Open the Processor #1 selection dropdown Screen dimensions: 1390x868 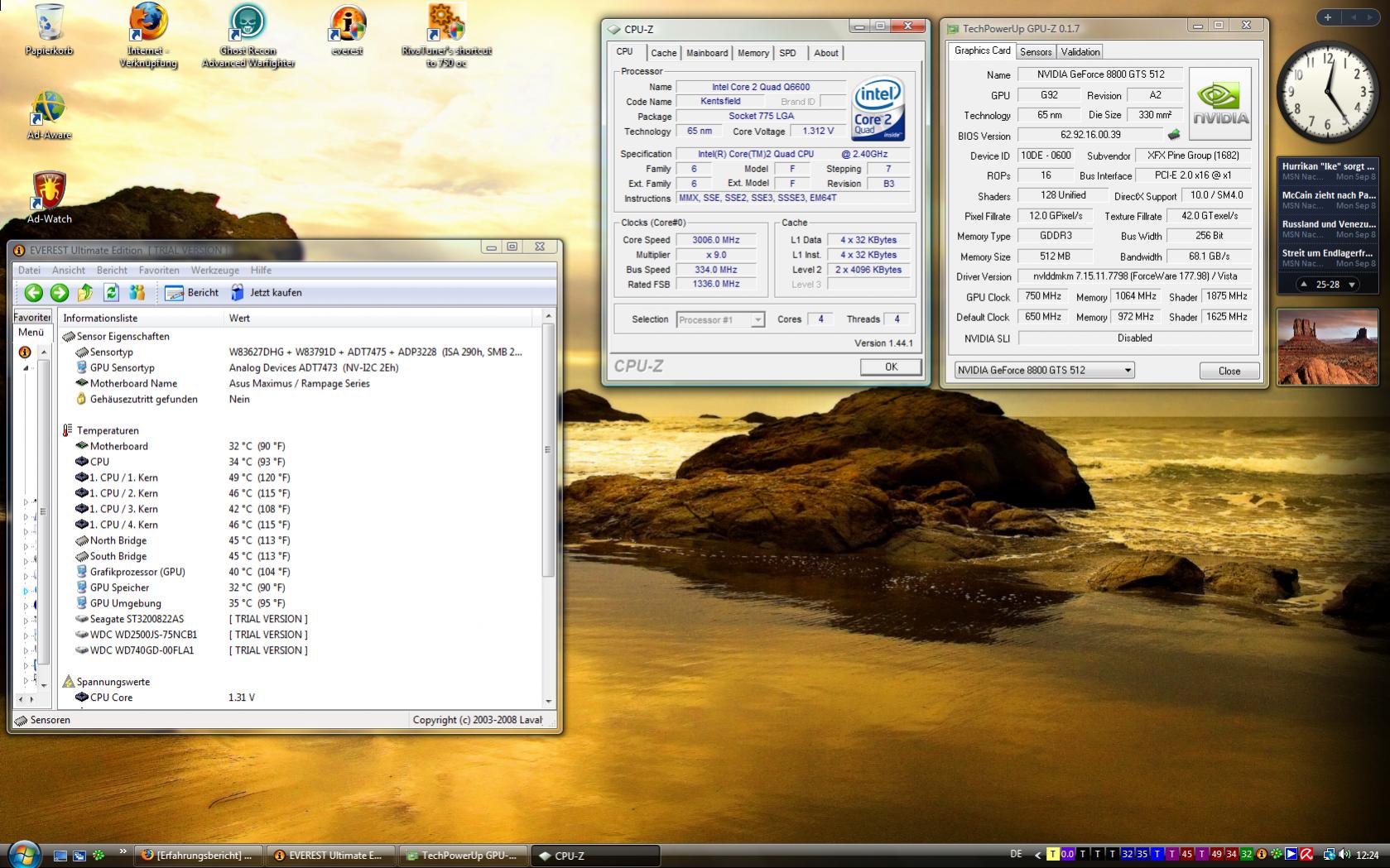(x=757, y=319)
